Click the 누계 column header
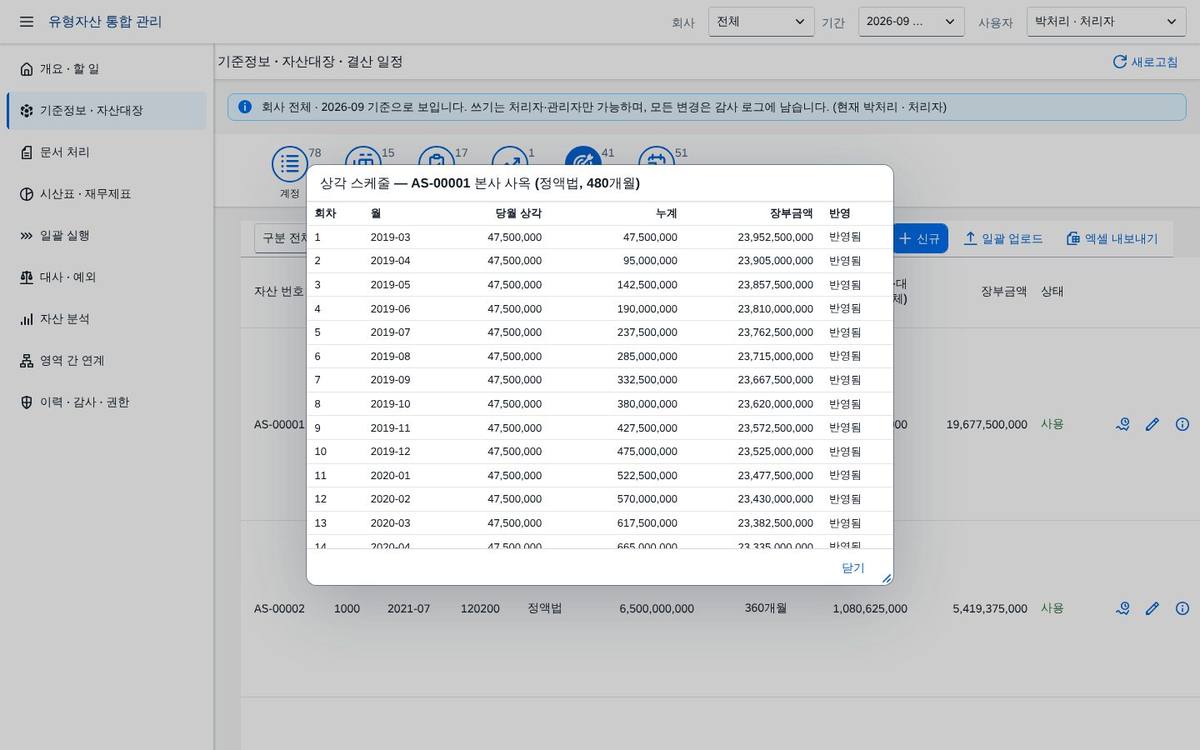The width and height of the screenshot is (1200, 750). [x=666, y=213]
